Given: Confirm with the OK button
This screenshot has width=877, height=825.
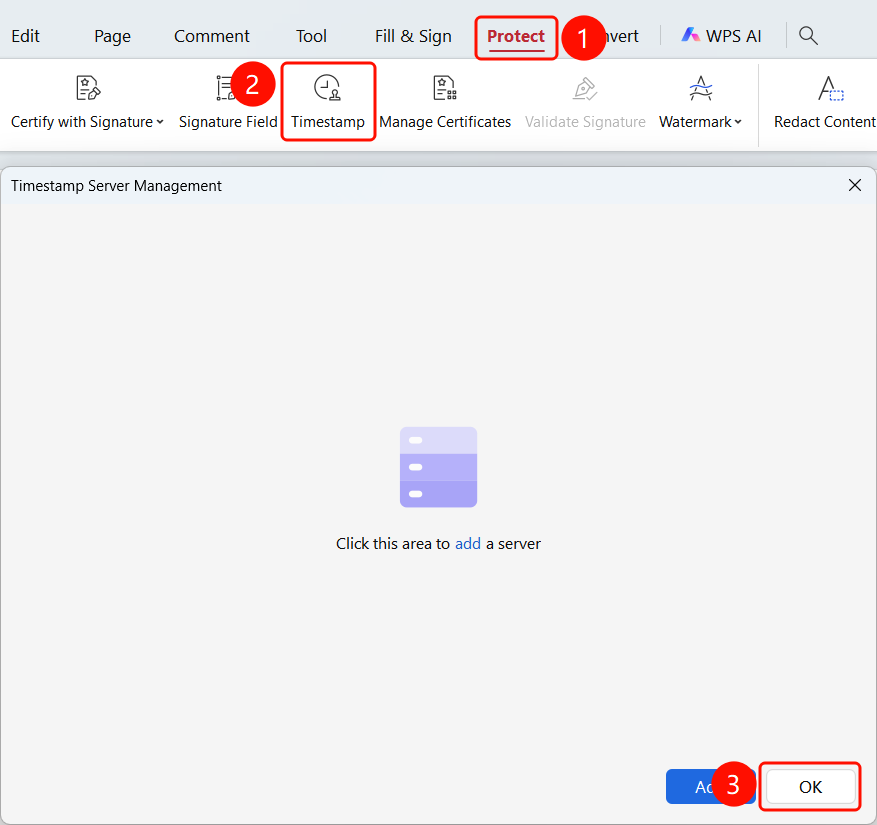Looking at the screenshot, I should [x=810, y=787].
